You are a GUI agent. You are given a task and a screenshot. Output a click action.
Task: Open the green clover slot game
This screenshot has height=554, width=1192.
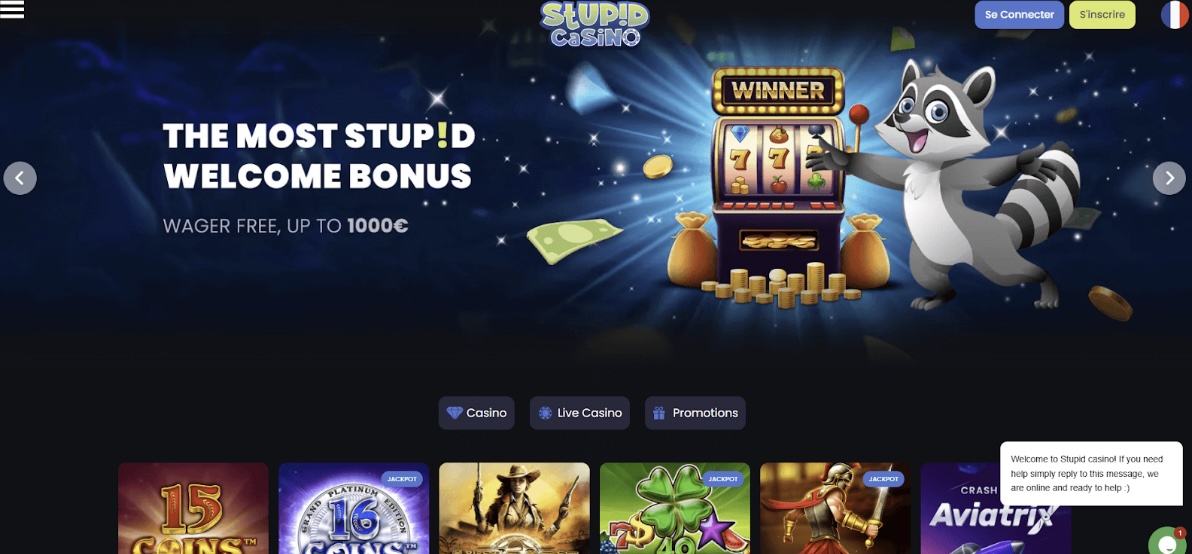click(675, 508)
